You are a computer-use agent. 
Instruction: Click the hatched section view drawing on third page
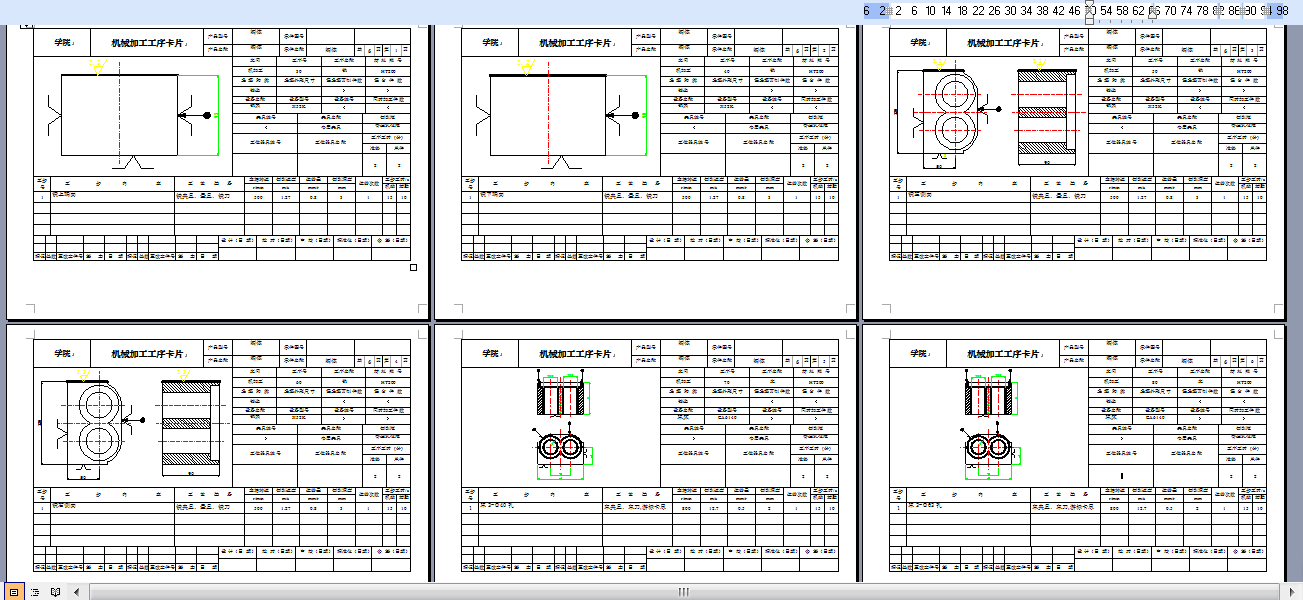click(x=1048, y=115)
